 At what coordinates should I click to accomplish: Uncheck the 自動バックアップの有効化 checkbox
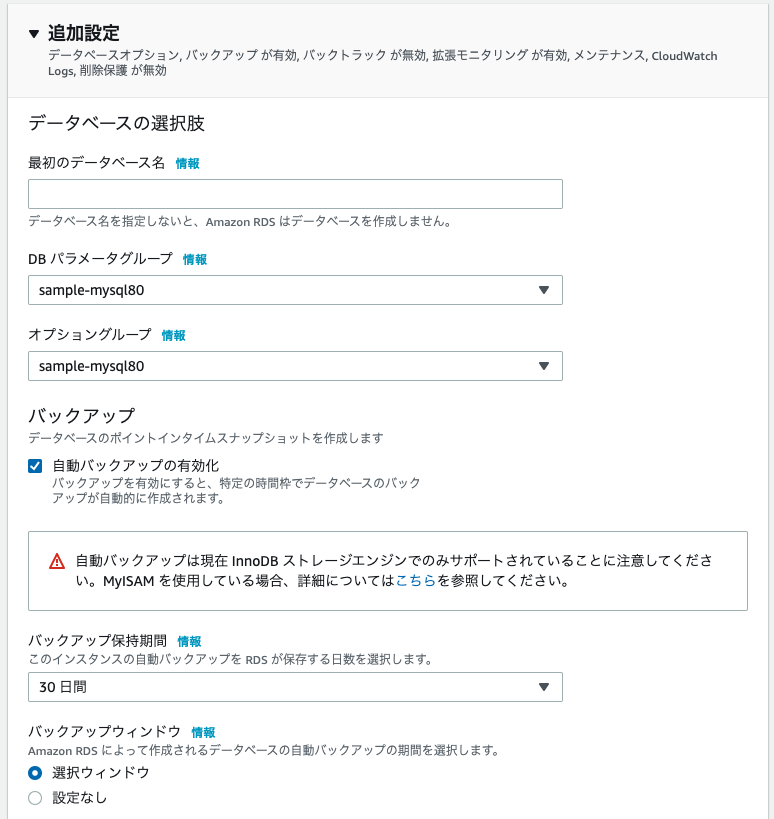tap(35, 466)
